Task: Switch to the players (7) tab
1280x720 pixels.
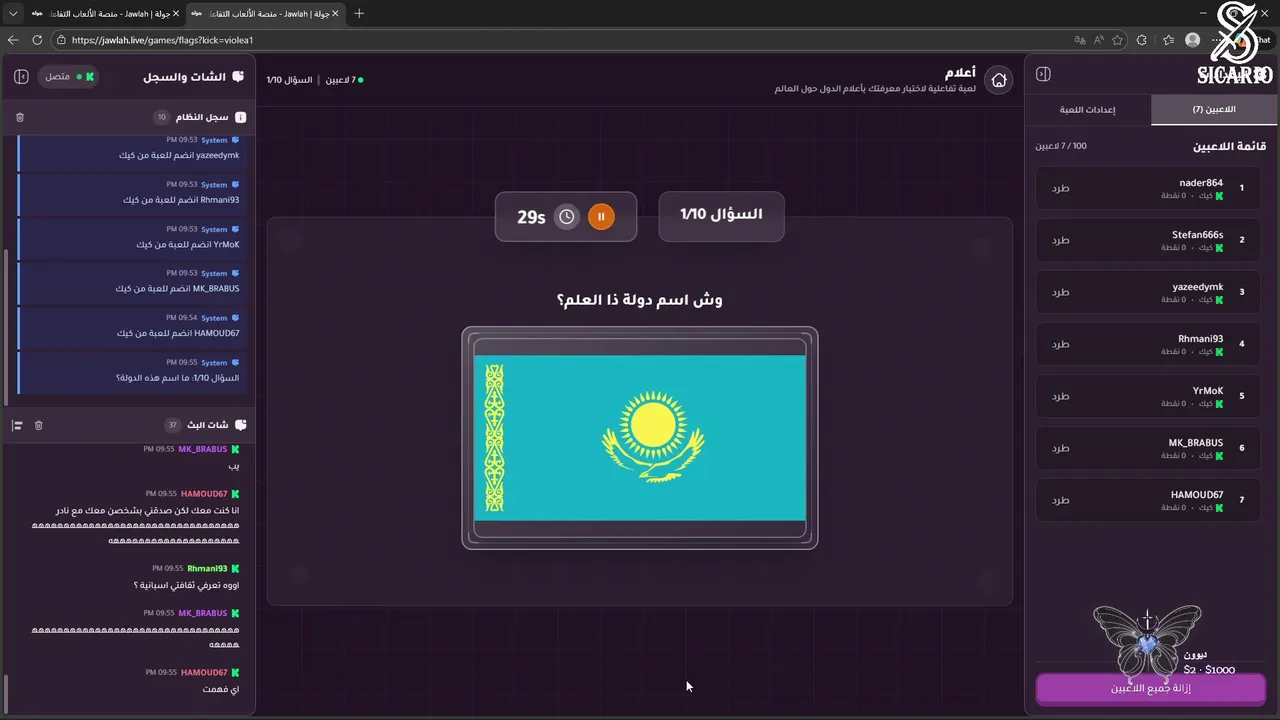Action: click(1214, 109)
